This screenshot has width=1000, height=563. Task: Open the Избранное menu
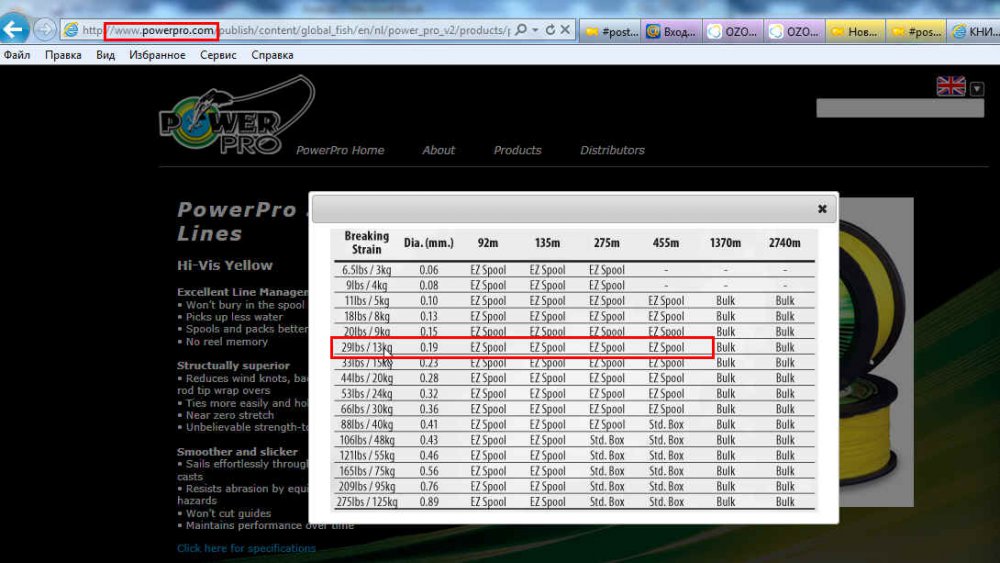click(157, 55)
